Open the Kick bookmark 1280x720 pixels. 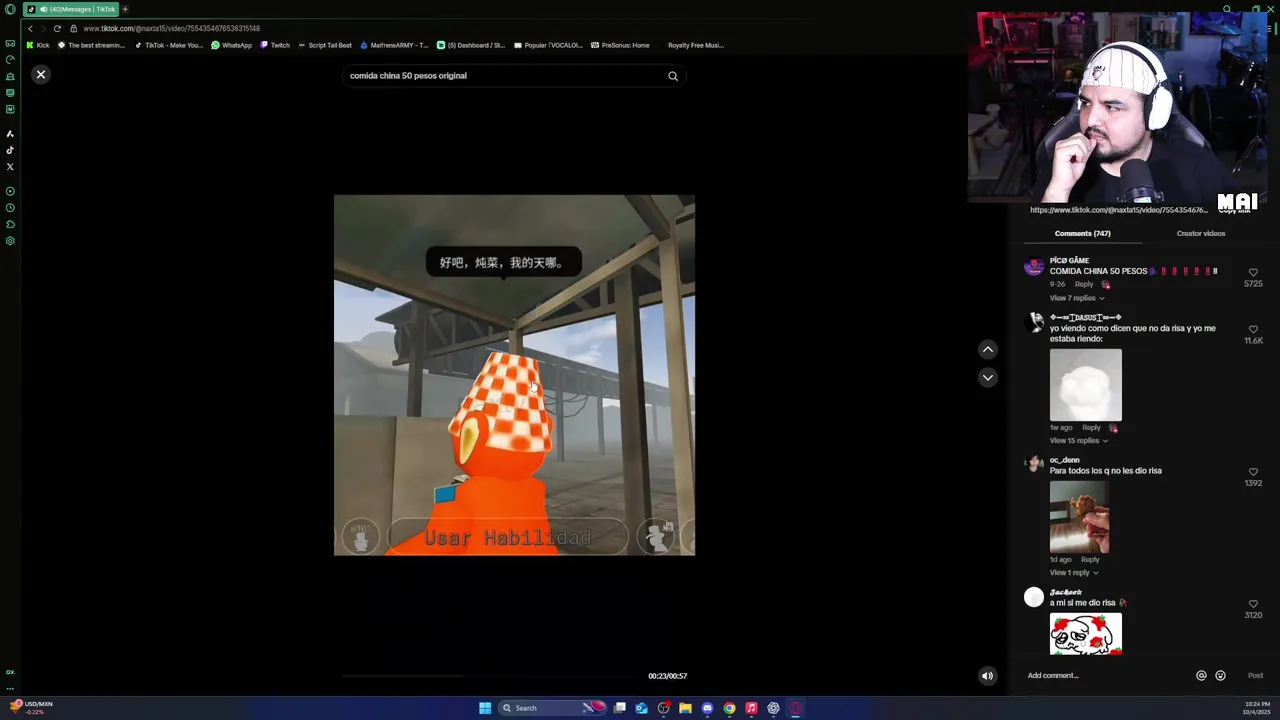point(38,45)
